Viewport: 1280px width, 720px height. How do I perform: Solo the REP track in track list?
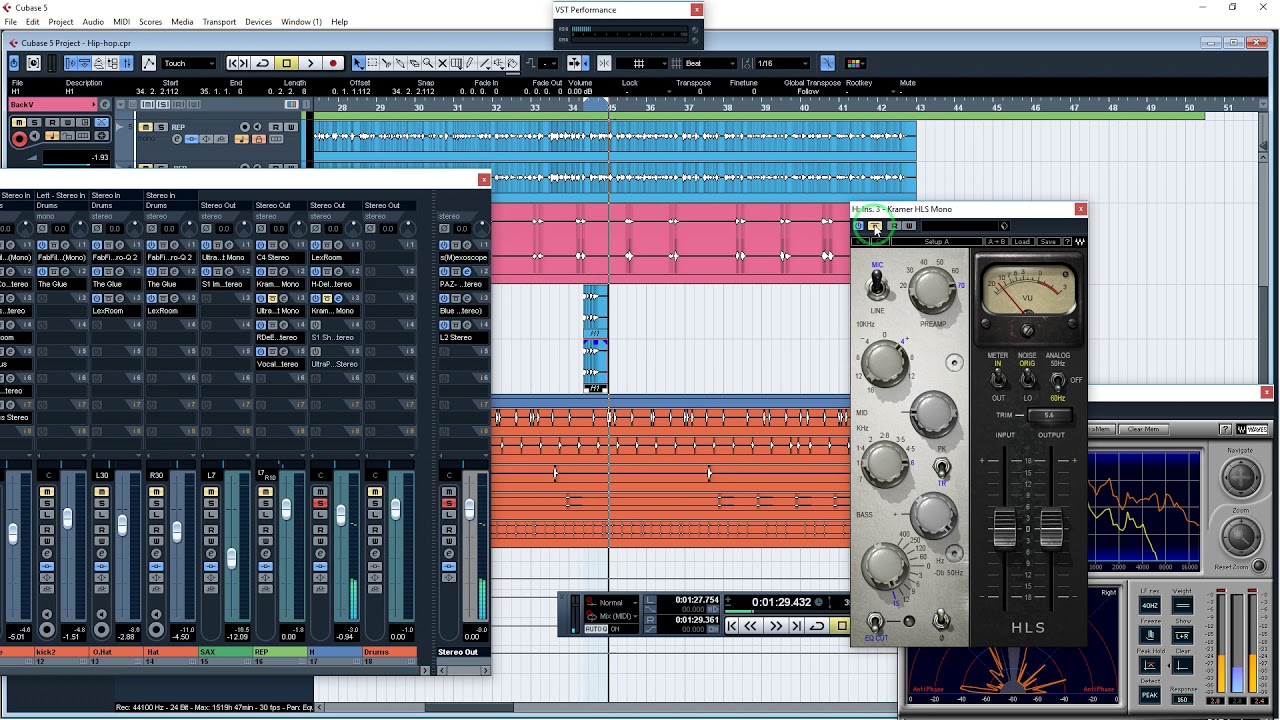(x=159, y=127)
